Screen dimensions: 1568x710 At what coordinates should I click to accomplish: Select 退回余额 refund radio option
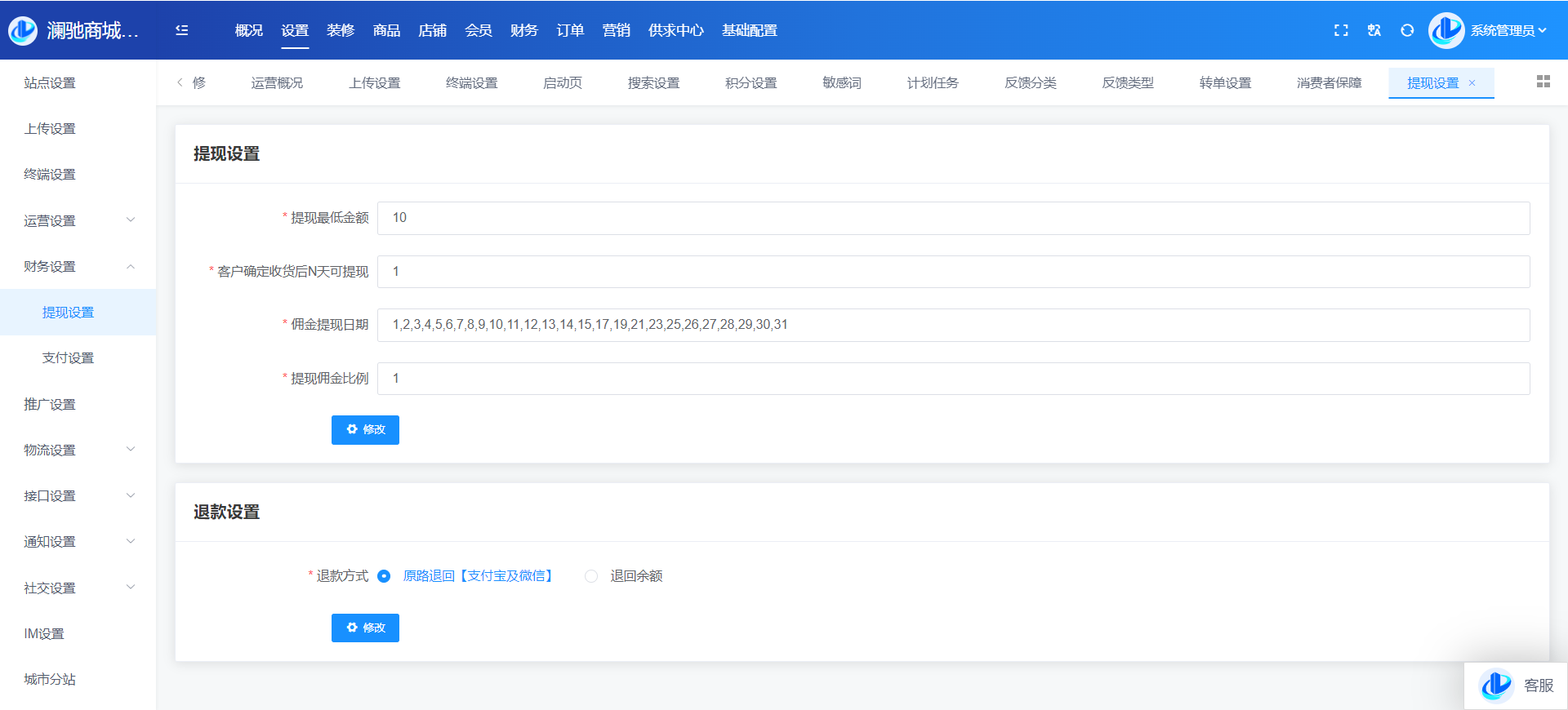tap(591, 576)
